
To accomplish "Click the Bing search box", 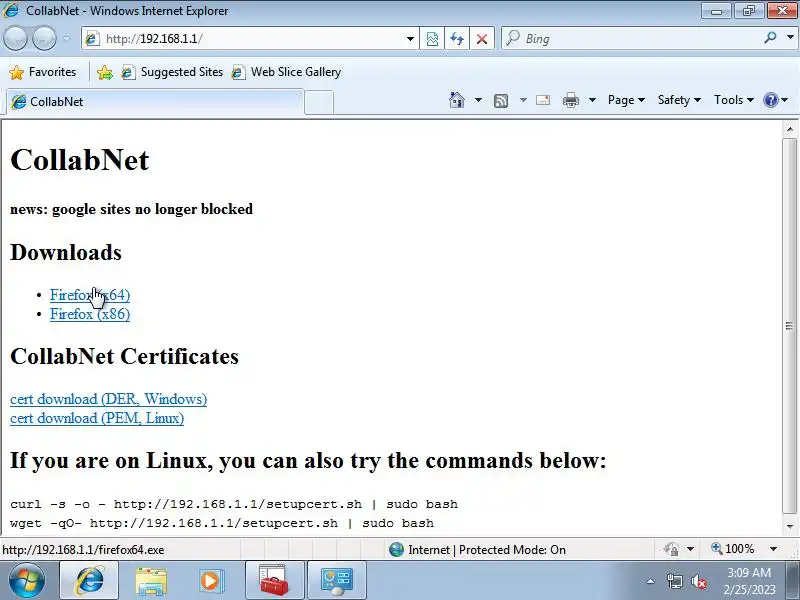I will (x=630, y=39).
